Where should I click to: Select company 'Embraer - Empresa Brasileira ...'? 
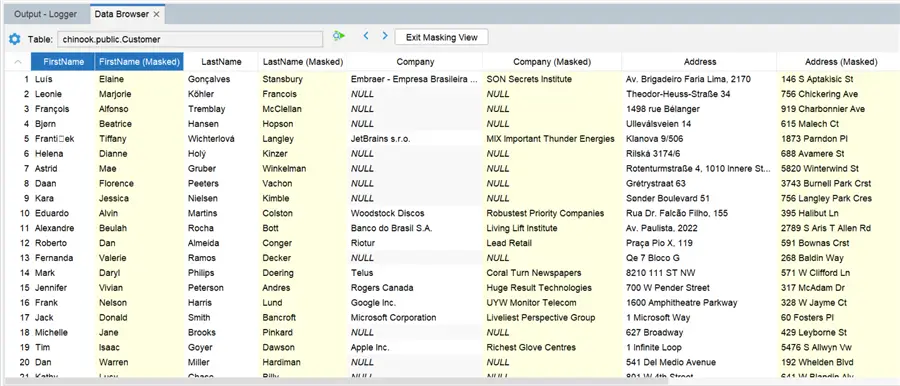(414, 79)
